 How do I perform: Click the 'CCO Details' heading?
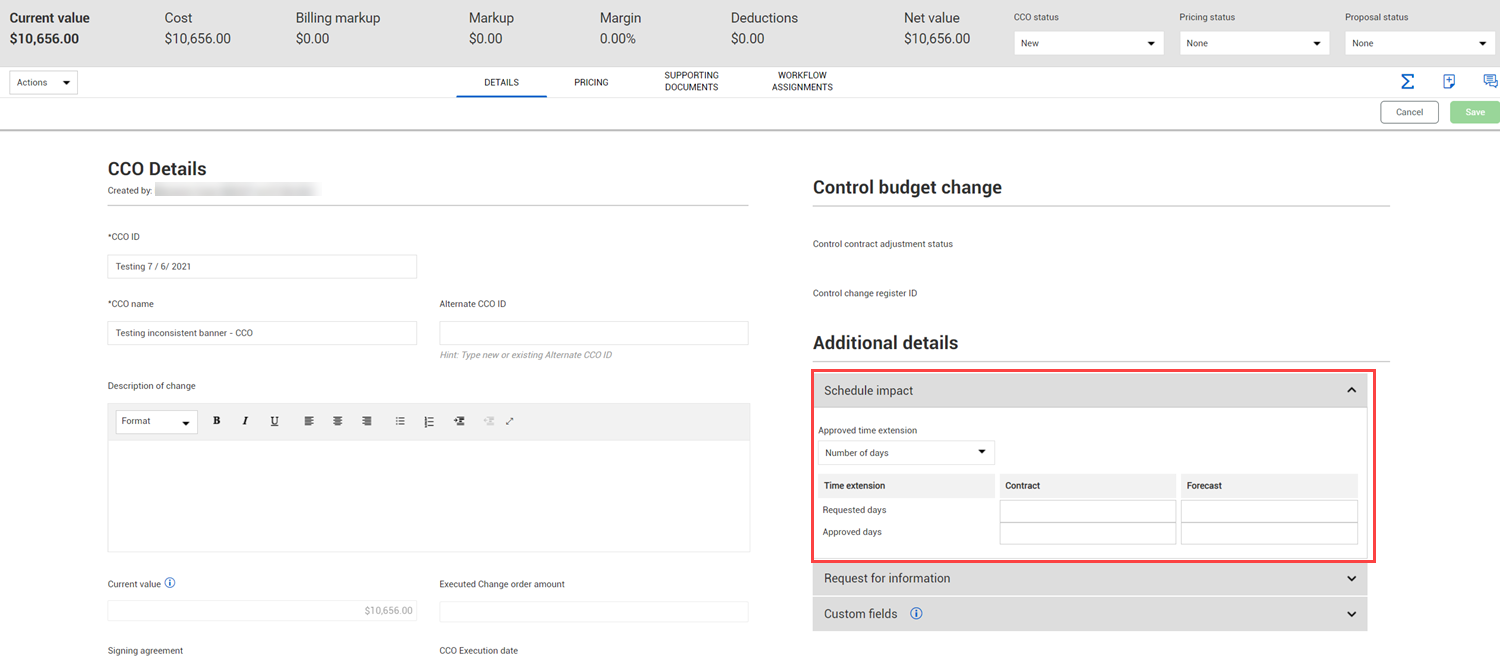point(157,169)
